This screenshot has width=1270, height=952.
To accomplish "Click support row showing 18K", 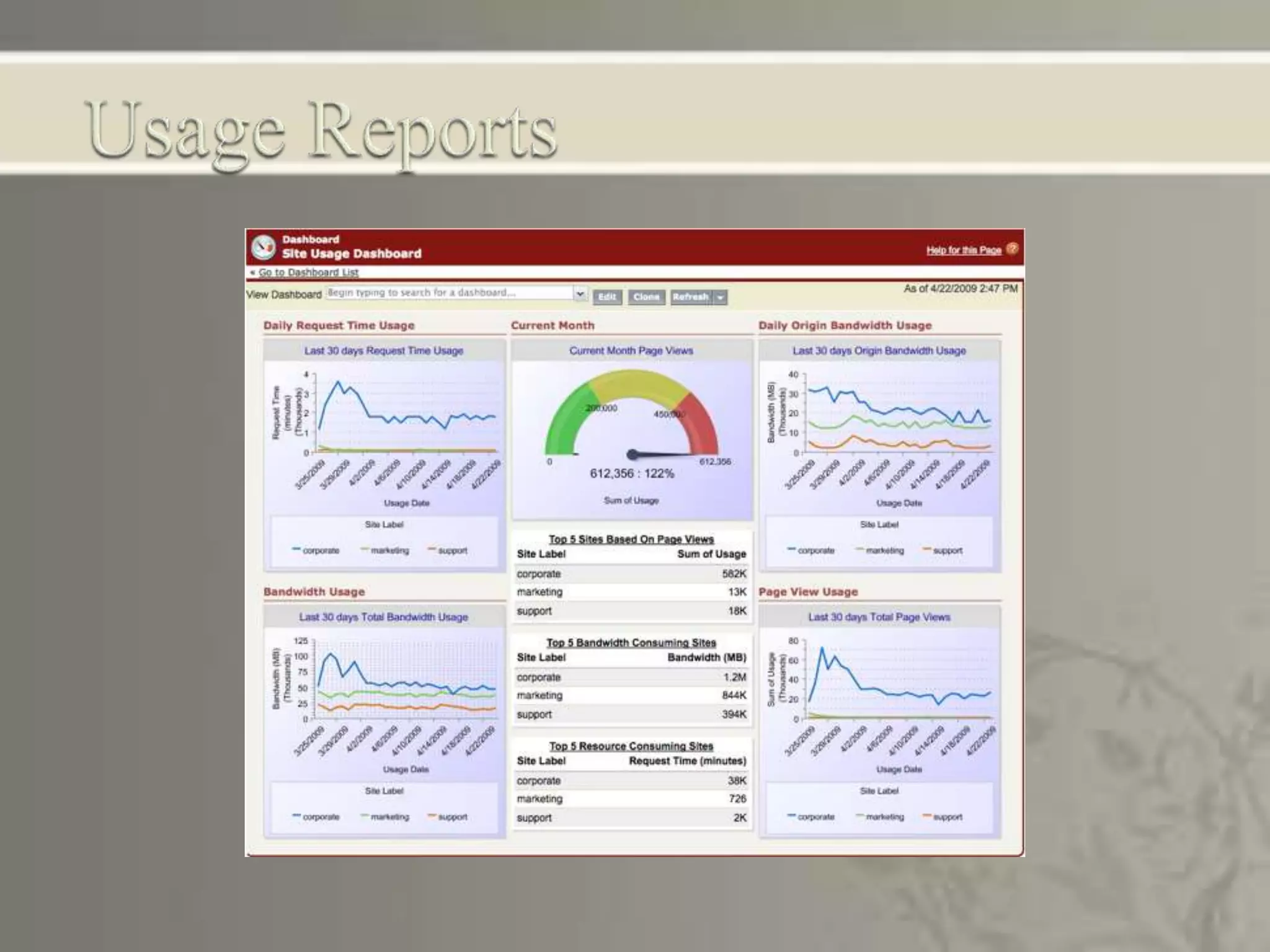I will [x=631, y=611].
